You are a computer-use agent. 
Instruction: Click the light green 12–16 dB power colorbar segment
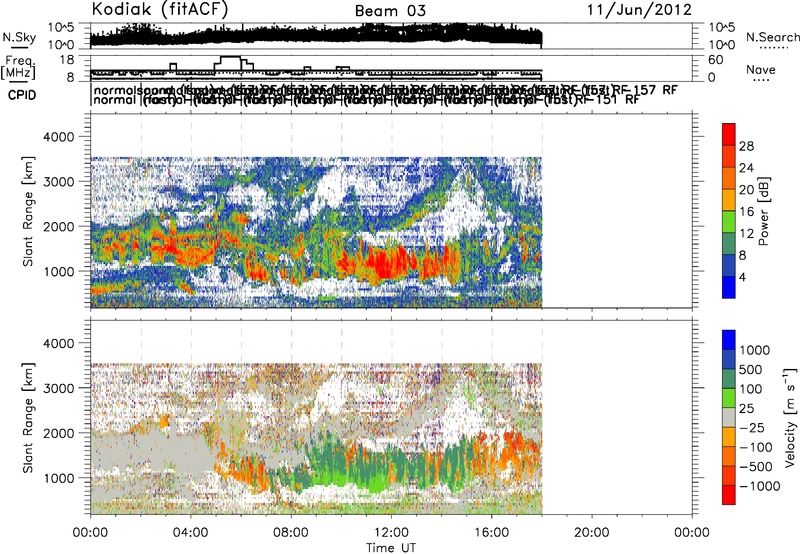[729, 222]
